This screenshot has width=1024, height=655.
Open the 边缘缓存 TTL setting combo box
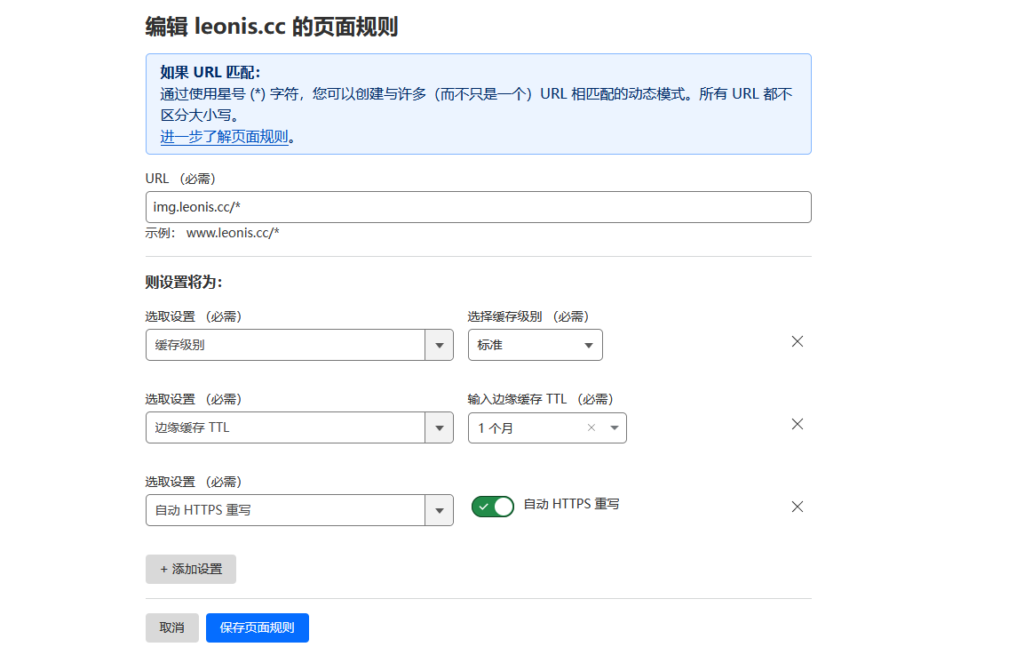tap(285, 428)
